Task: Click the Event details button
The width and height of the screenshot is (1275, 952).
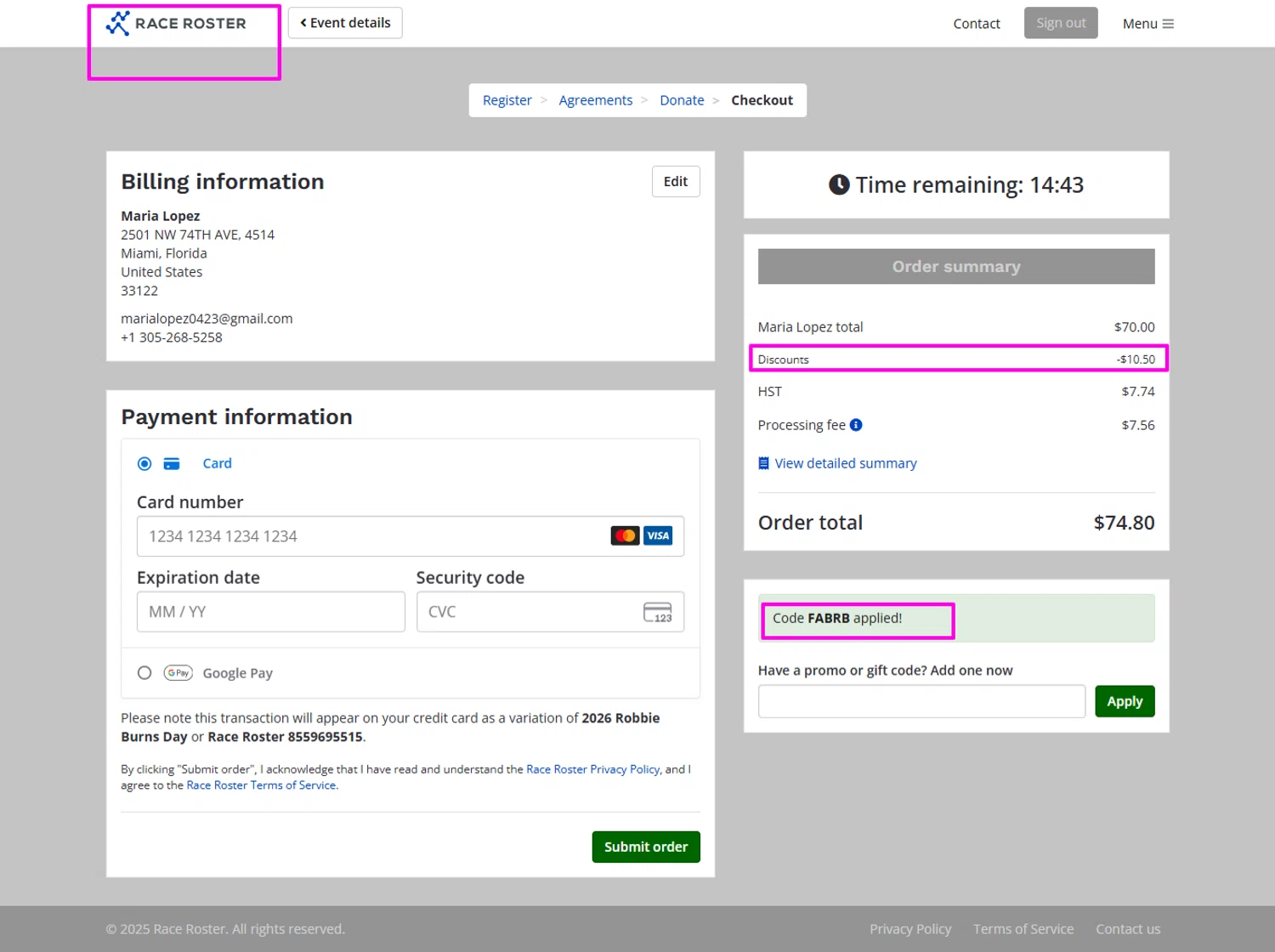Action: point(345,23)
